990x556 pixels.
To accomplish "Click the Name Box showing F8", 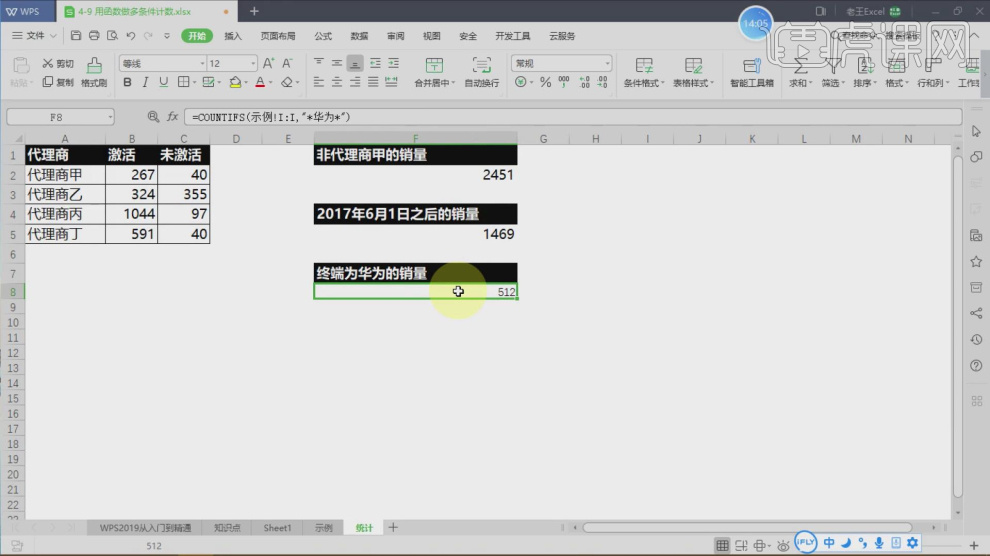I will (57, 117).
